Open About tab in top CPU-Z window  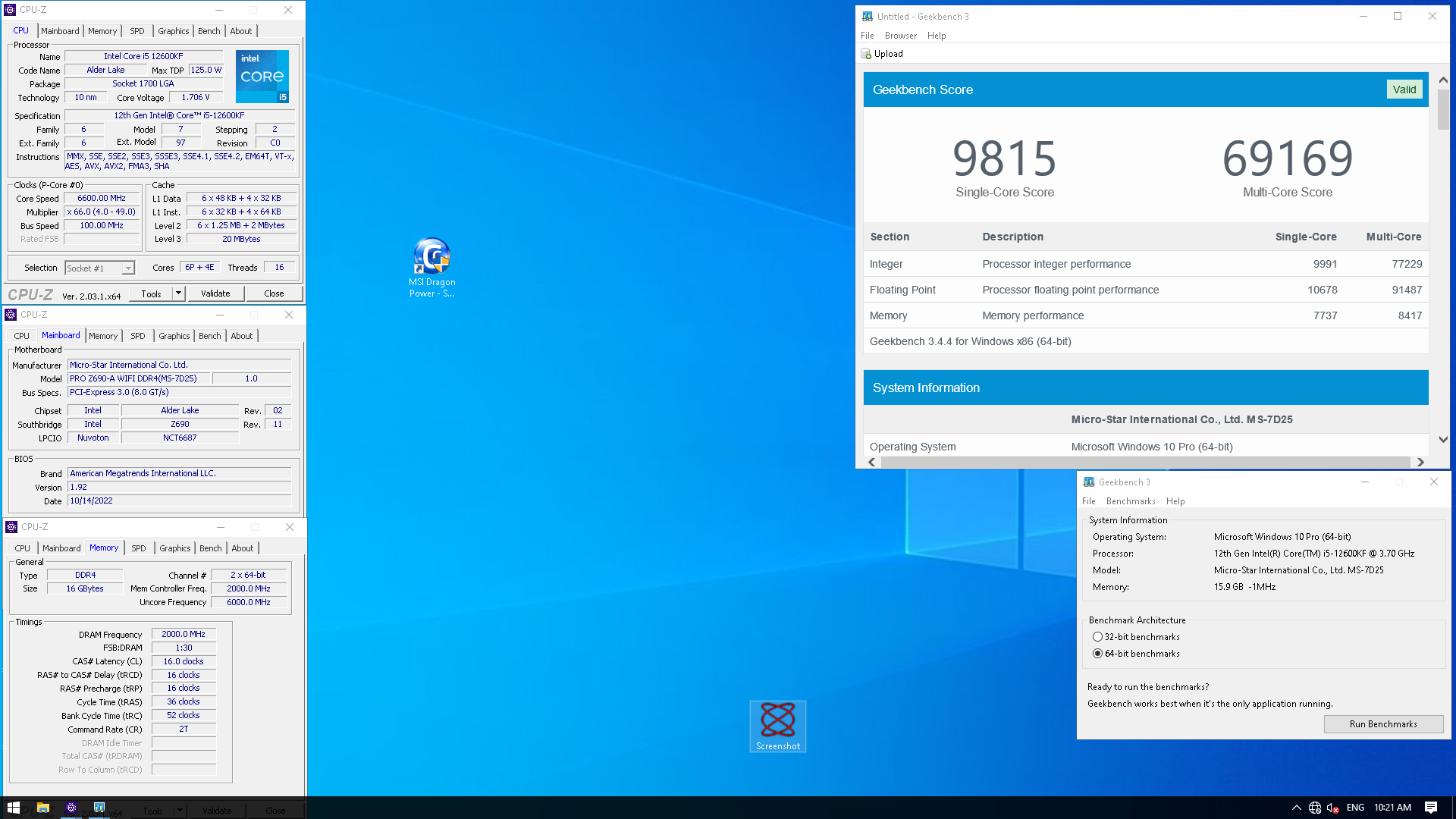241,31
